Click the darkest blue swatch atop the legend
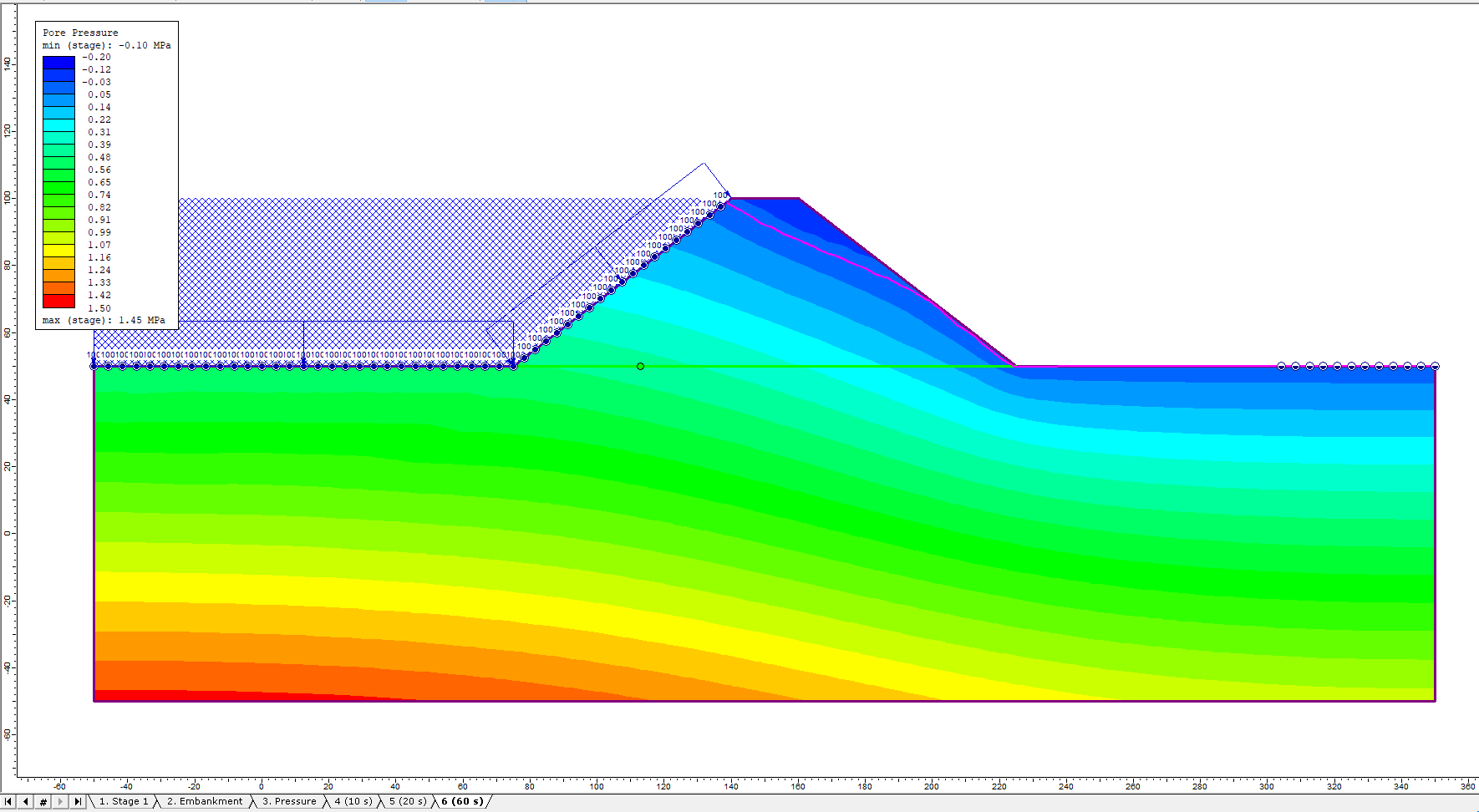This screenshot has width=1479, height=812. tap(58, 62)
